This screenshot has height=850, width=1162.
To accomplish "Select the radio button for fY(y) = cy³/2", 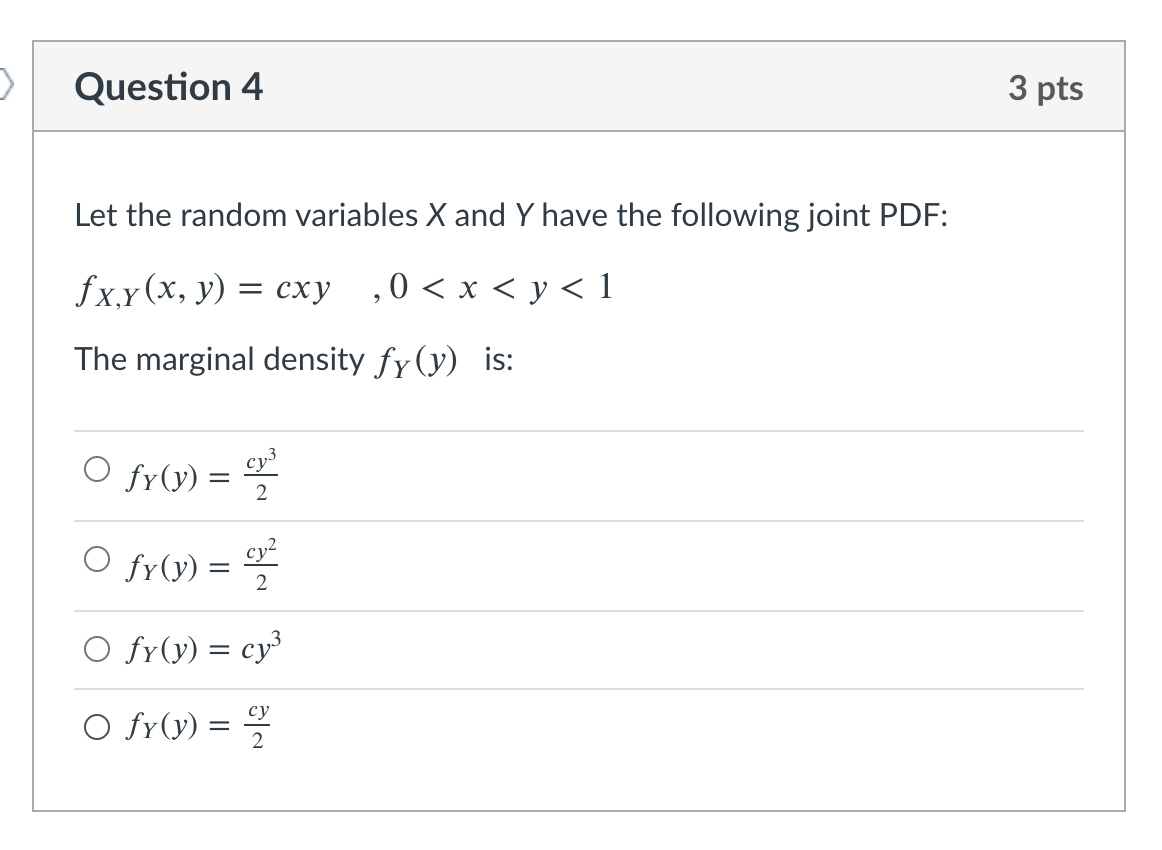I will coord(97,471).
